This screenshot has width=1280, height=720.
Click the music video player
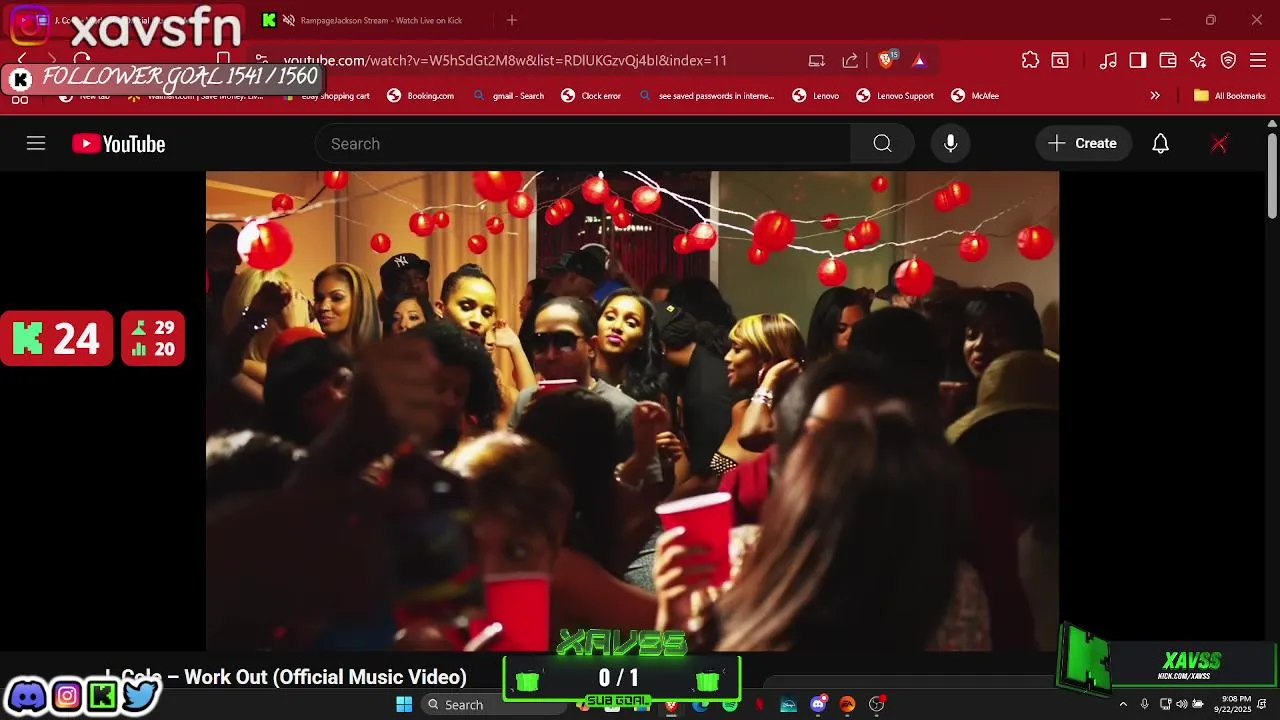632,411
